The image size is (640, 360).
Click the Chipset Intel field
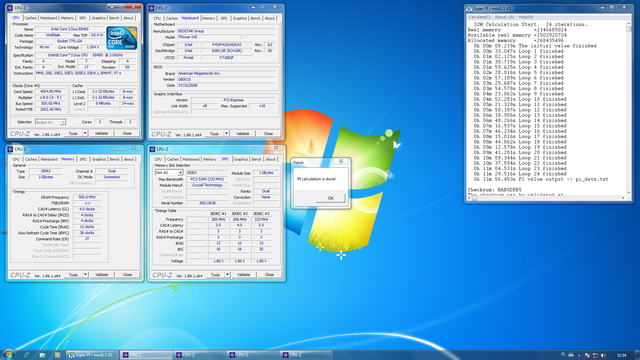coord(188,44)
